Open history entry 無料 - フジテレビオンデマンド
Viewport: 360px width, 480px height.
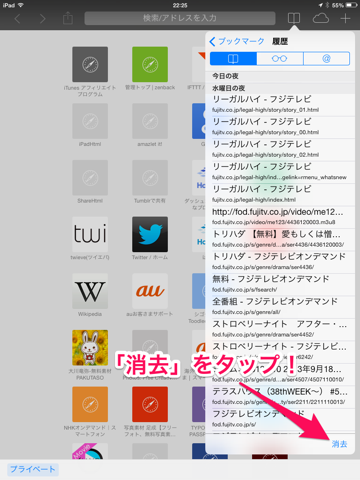pos(280,284)
